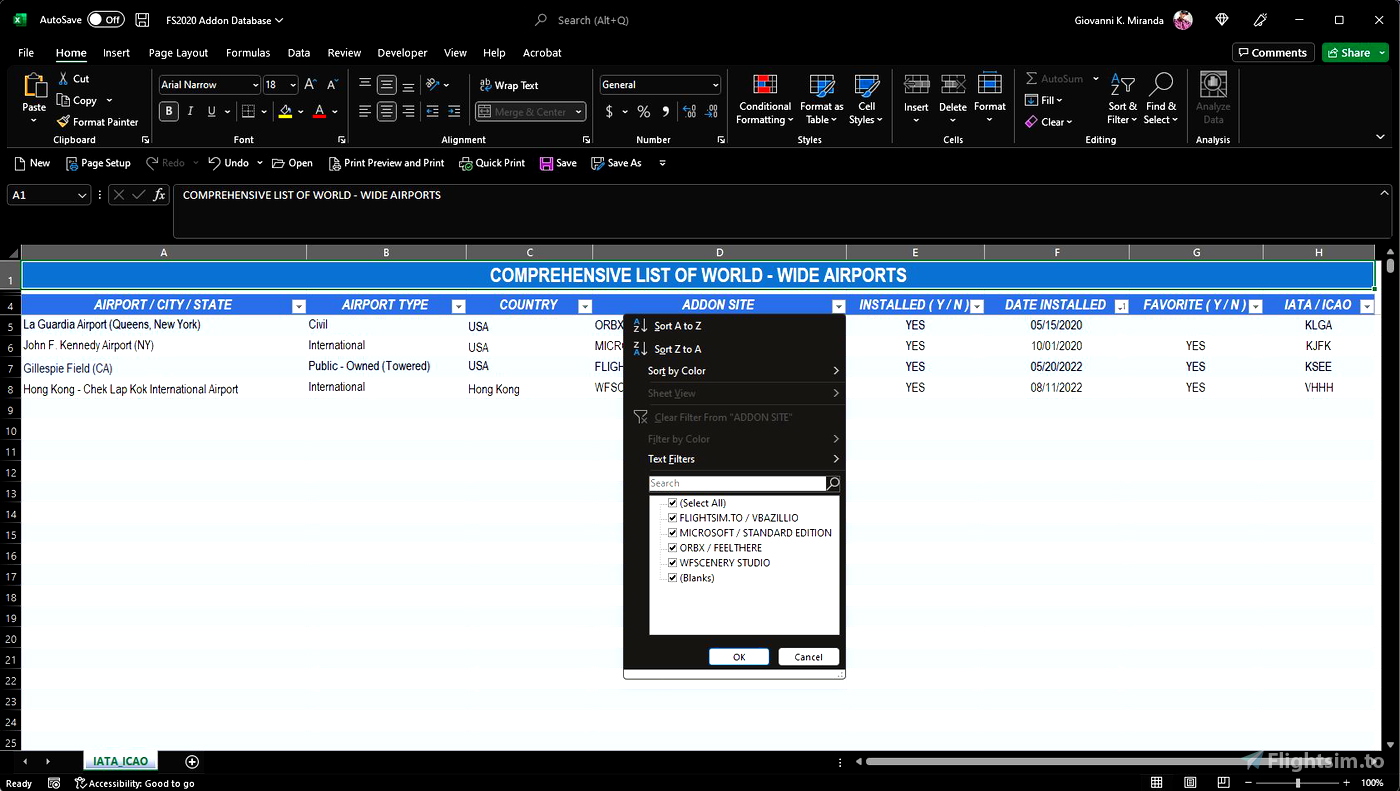Open the General number format dropdown
Screen dimensions: 1400x791
point(715,85)
